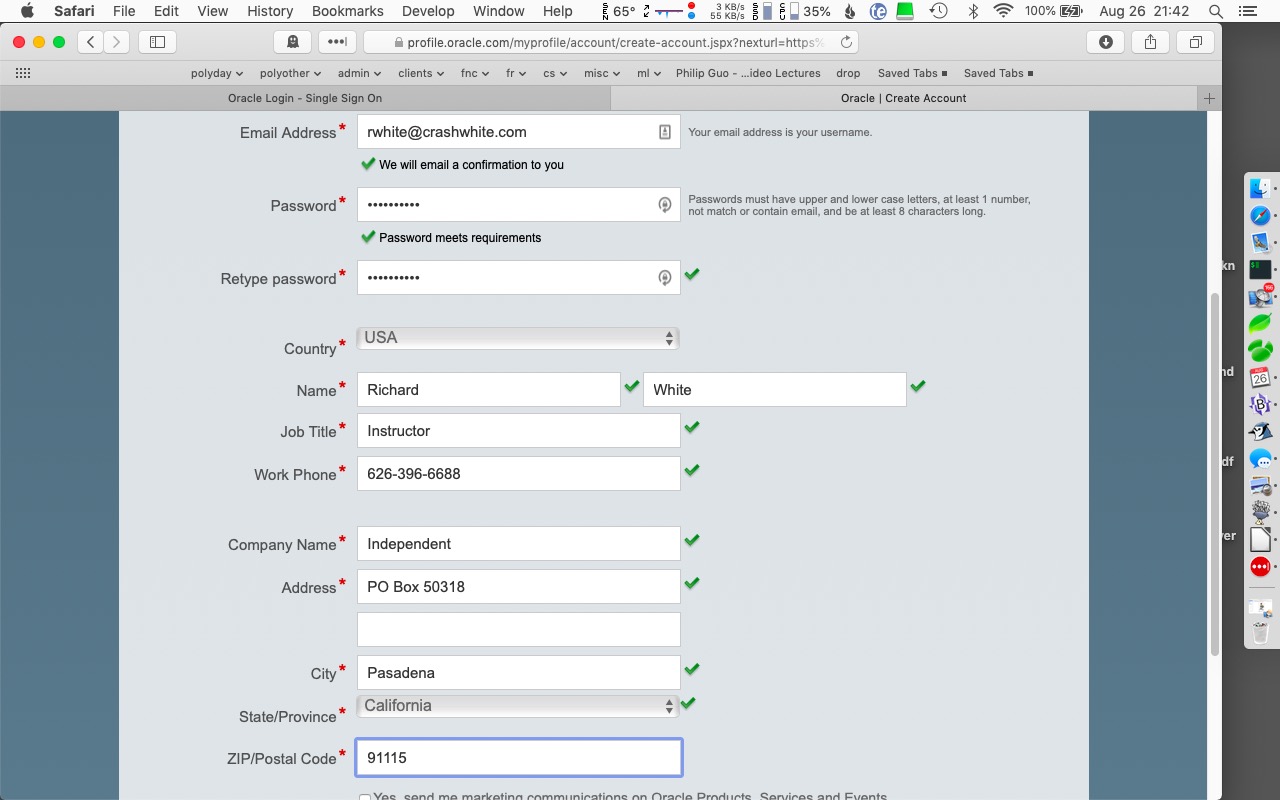Click the Work Phone input field

click(518, 474)
